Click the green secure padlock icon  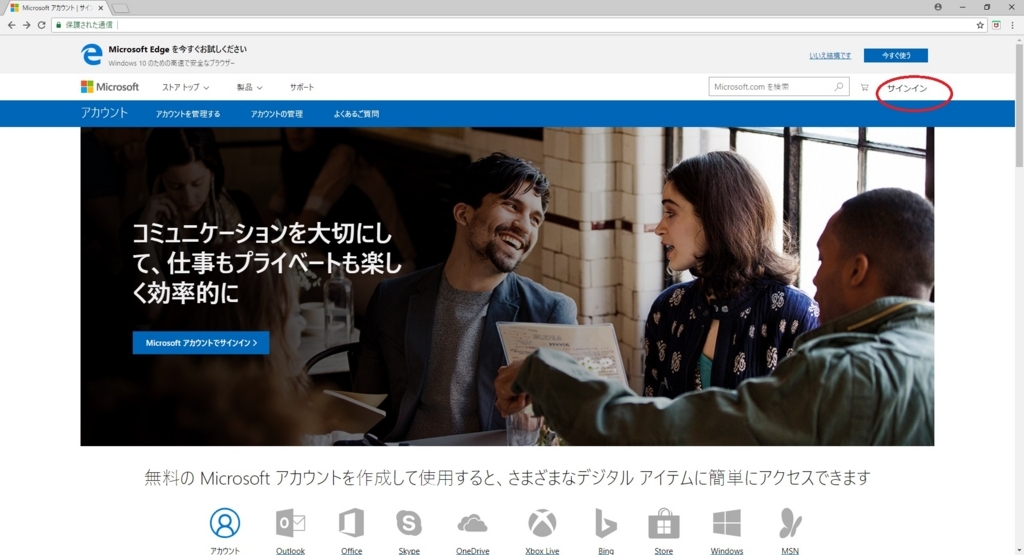pos(59,25)
